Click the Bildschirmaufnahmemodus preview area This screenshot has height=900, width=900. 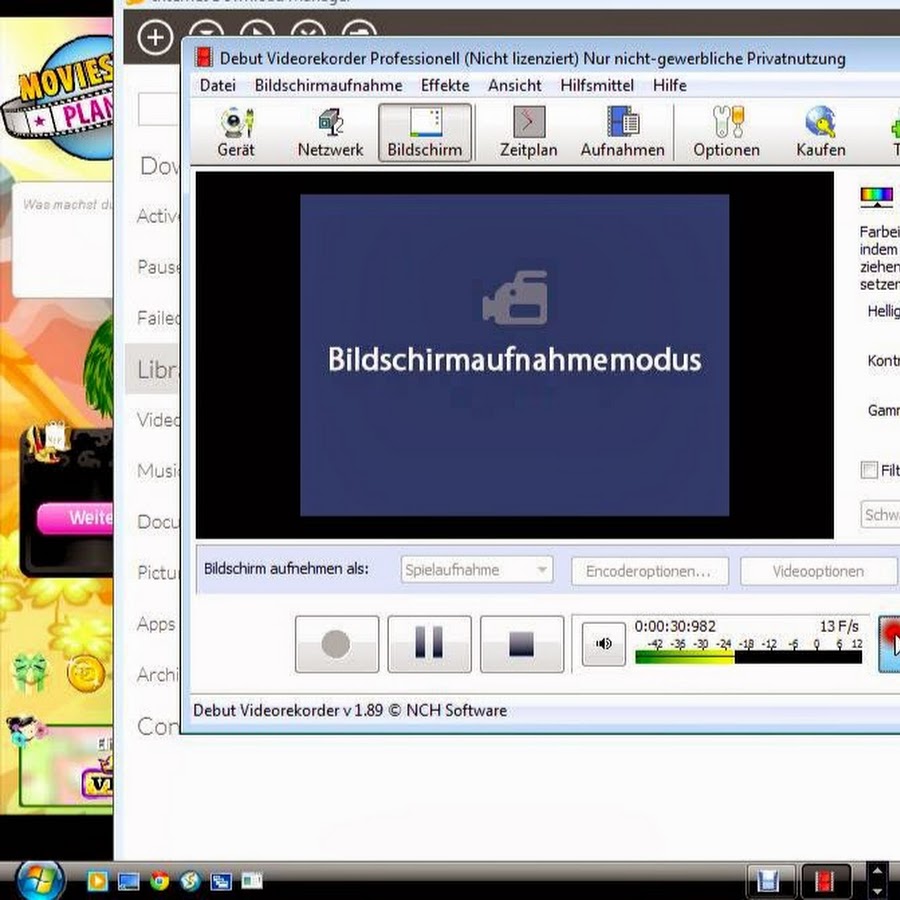coord(515,355)
